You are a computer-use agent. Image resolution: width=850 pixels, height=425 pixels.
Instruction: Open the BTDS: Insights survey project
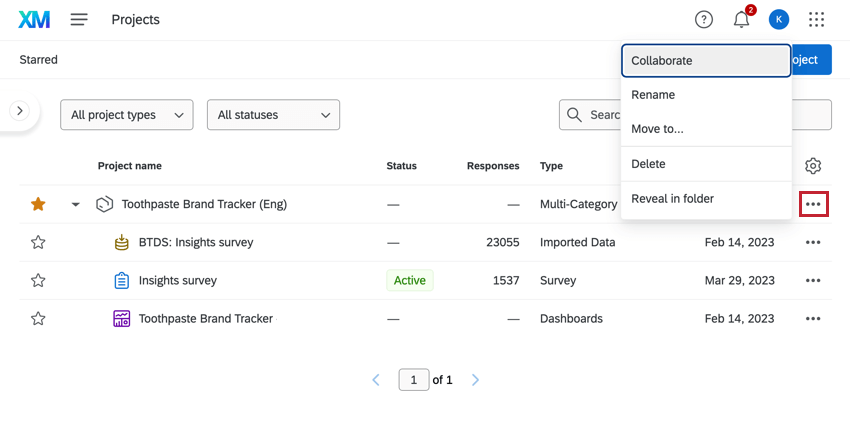(x=195, y=242)
